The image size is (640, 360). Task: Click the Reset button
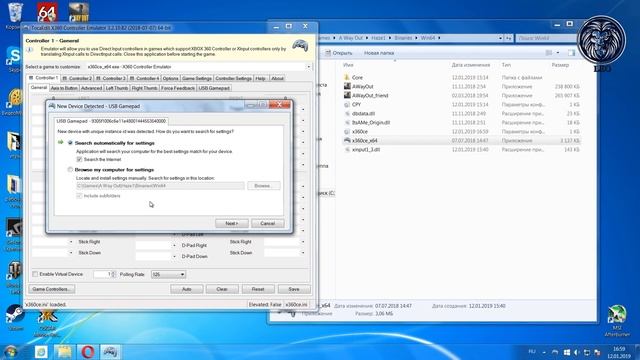(x=258, y=289)
